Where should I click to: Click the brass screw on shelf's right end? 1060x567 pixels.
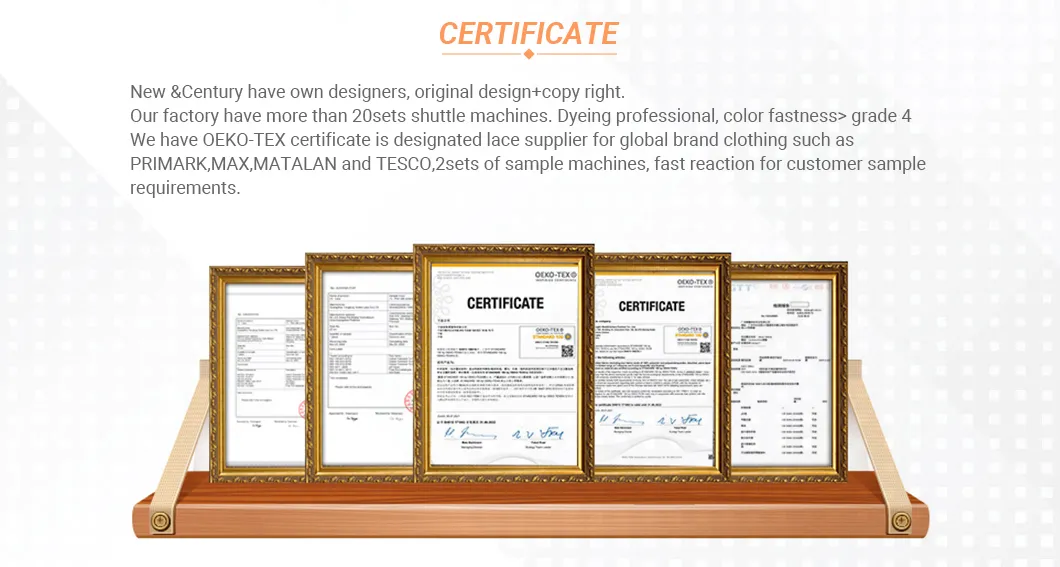902,520
